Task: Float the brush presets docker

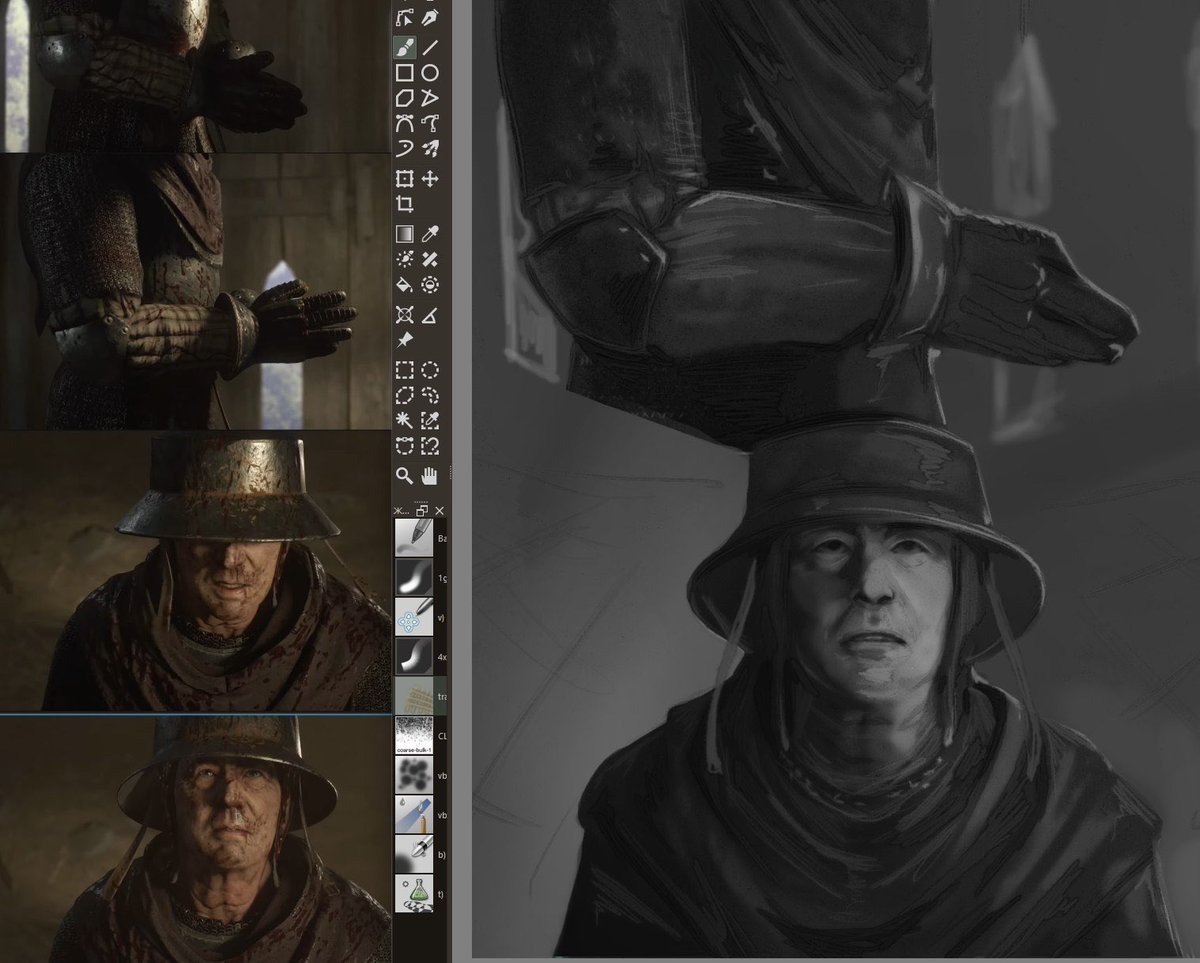Action: [422, 509]
